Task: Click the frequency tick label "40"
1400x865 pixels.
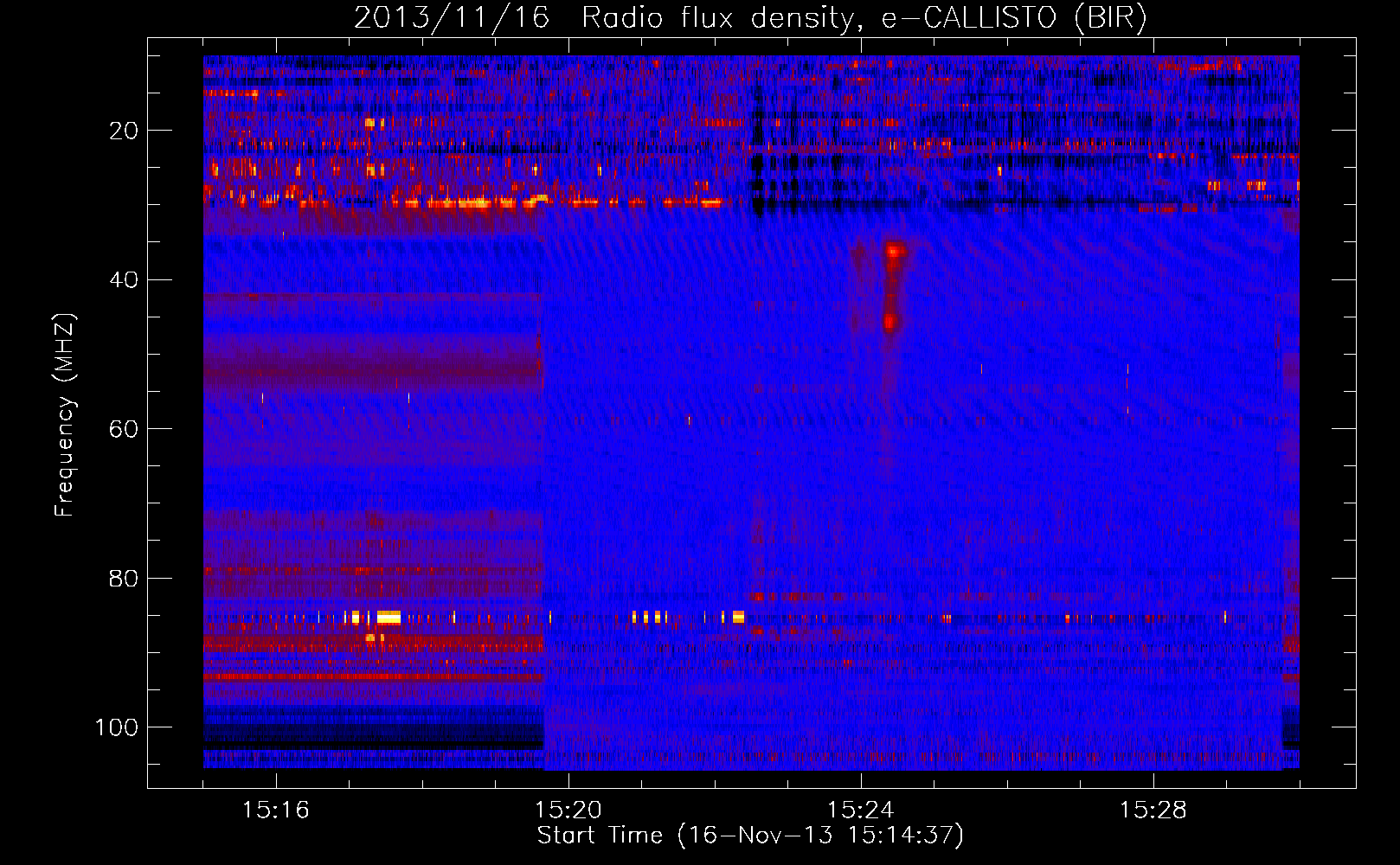Action: pos(124,280)
